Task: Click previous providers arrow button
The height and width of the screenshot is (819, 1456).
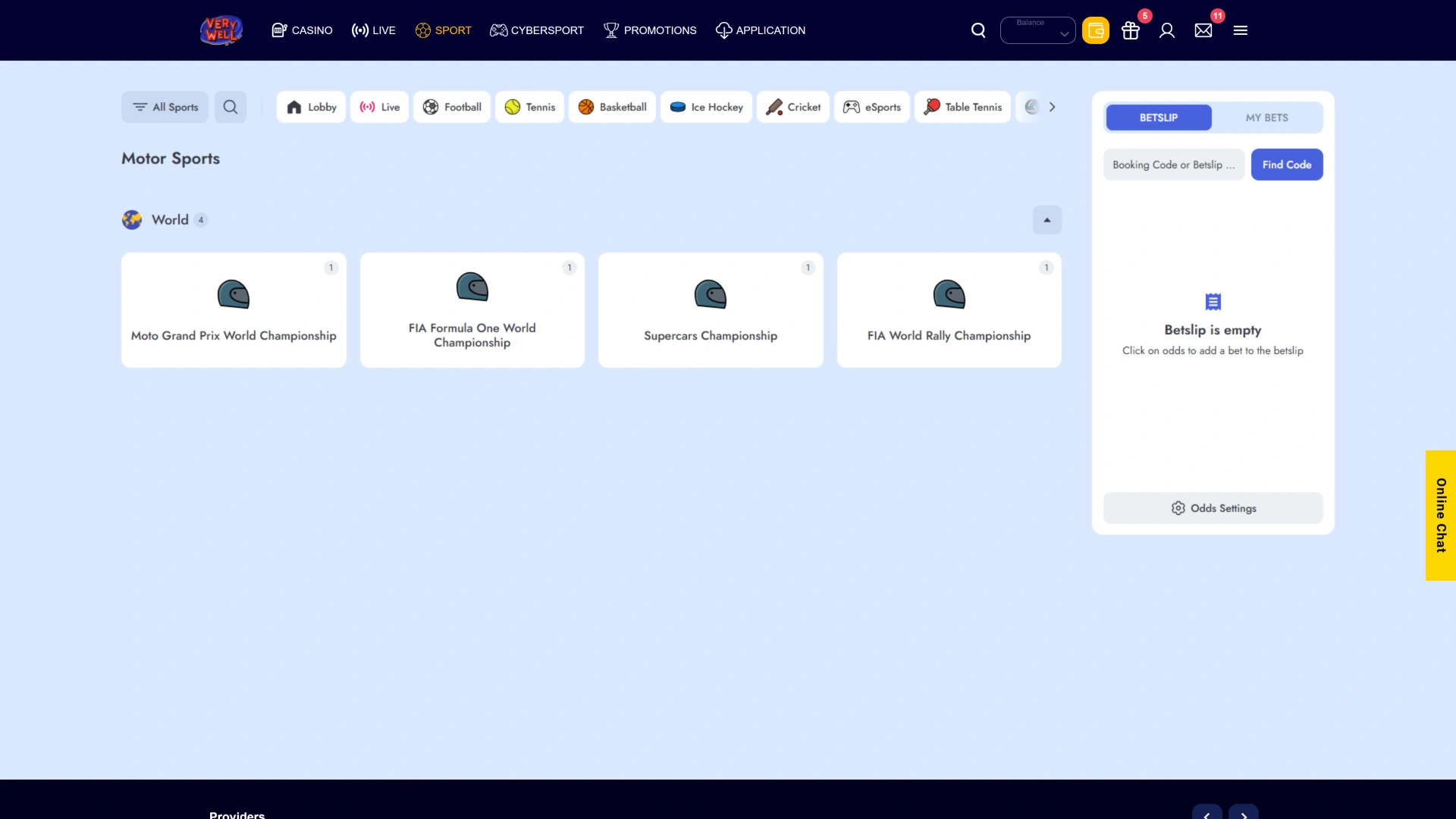Action: click(x=1207, y=813)
